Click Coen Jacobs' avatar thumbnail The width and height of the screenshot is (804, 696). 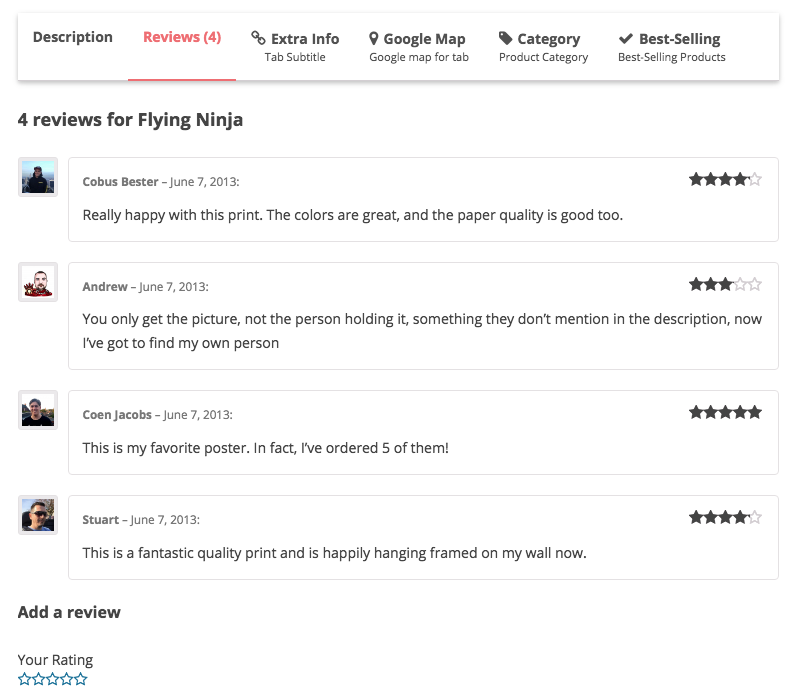(x=38, y=410)
